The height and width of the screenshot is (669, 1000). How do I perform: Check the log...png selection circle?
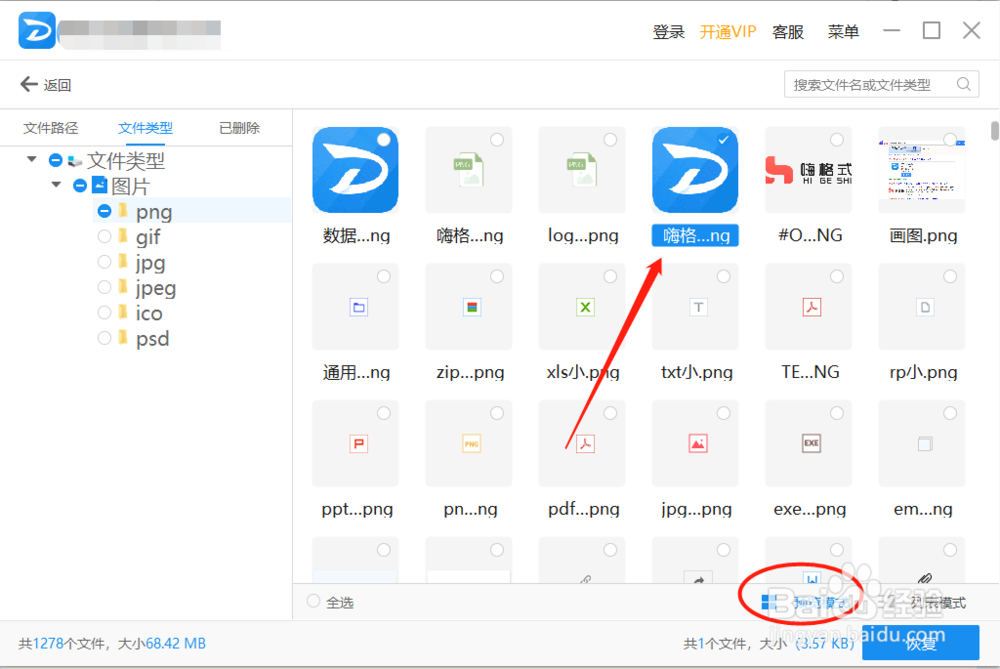[x=610, y=140]
